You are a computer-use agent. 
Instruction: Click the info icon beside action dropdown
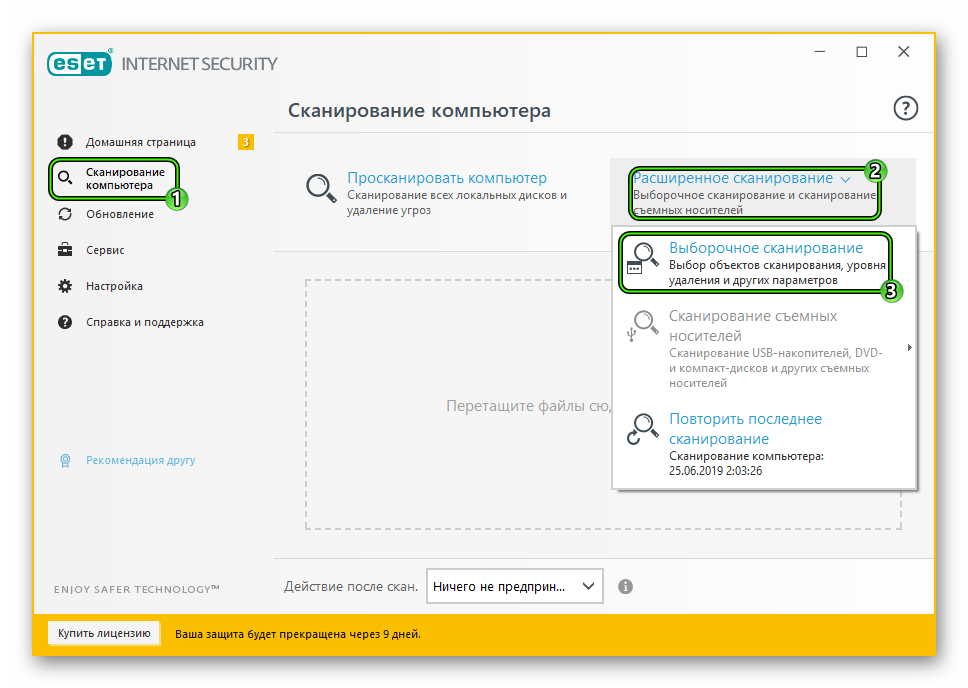625,586
